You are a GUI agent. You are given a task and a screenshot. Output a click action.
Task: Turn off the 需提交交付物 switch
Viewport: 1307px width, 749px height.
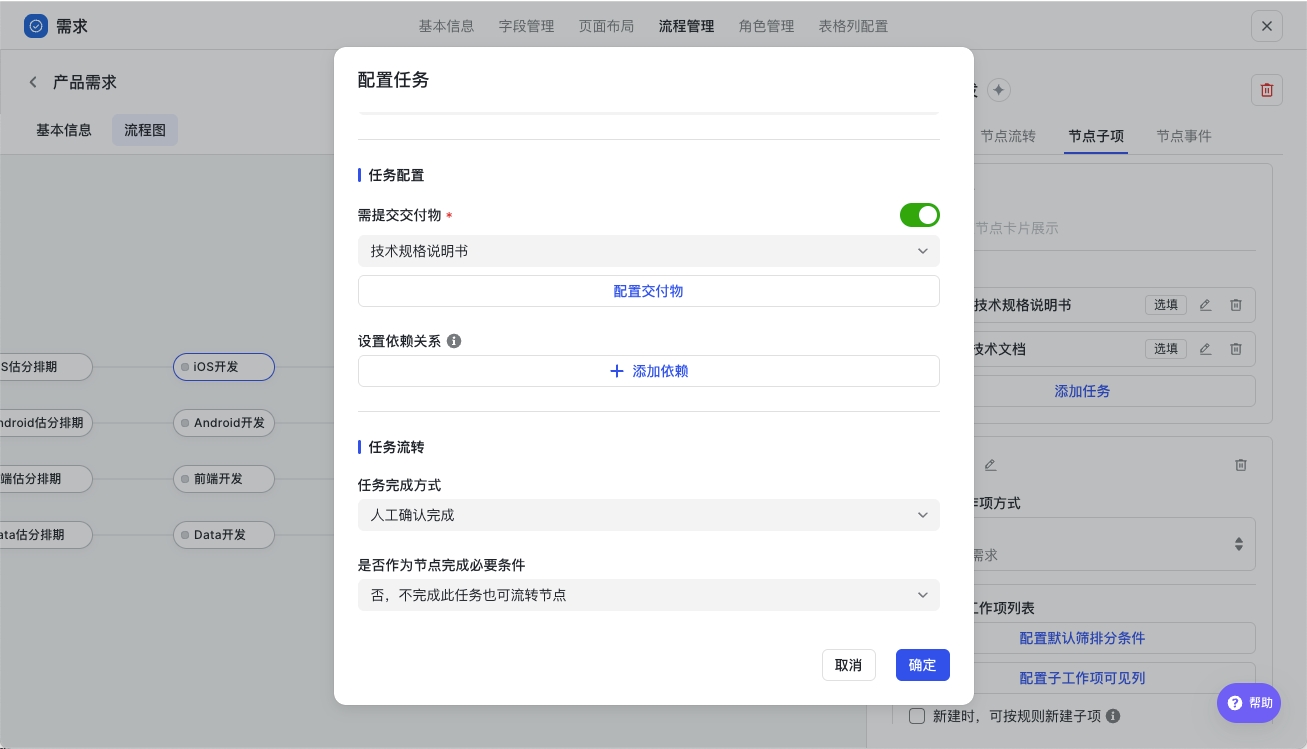point(920,215)
